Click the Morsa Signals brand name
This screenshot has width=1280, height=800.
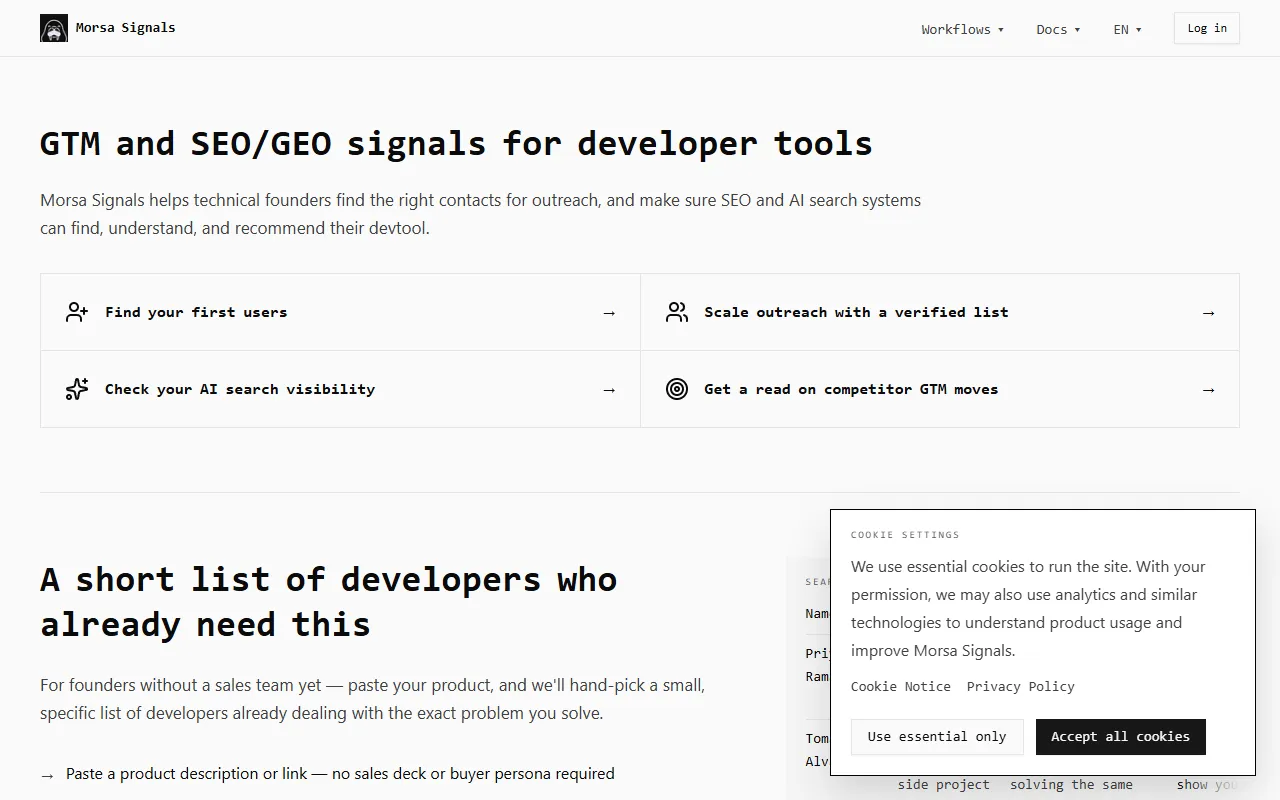pyautogui.click(x=126, y=28)
